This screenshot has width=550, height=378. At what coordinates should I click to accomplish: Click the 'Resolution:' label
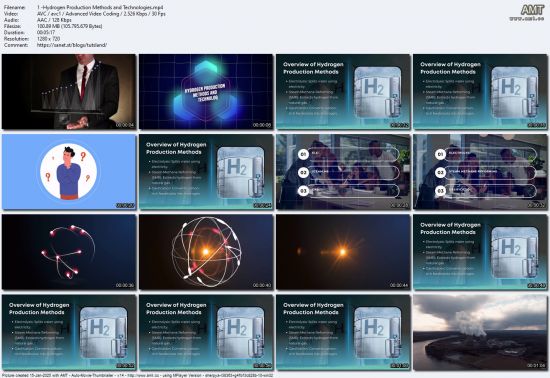(16, 39)
